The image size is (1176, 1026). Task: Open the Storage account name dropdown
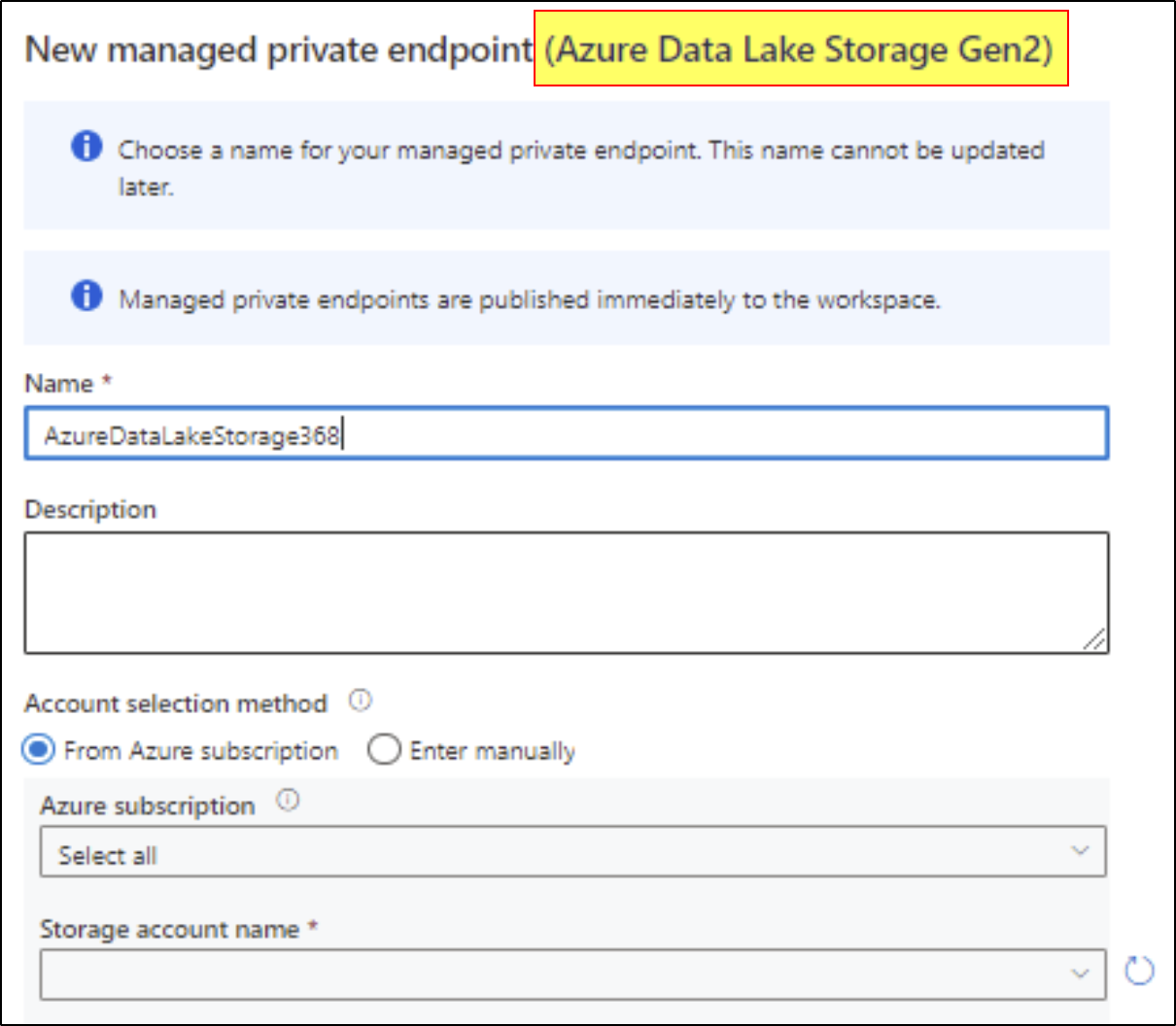[x=572, y=974]
